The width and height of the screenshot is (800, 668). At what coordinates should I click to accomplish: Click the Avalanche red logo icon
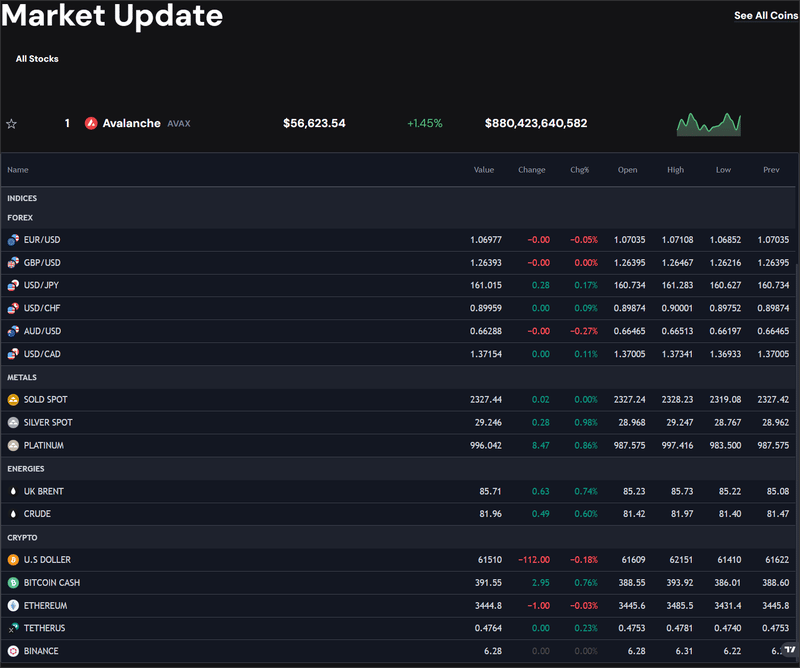[x=91, y=123]
